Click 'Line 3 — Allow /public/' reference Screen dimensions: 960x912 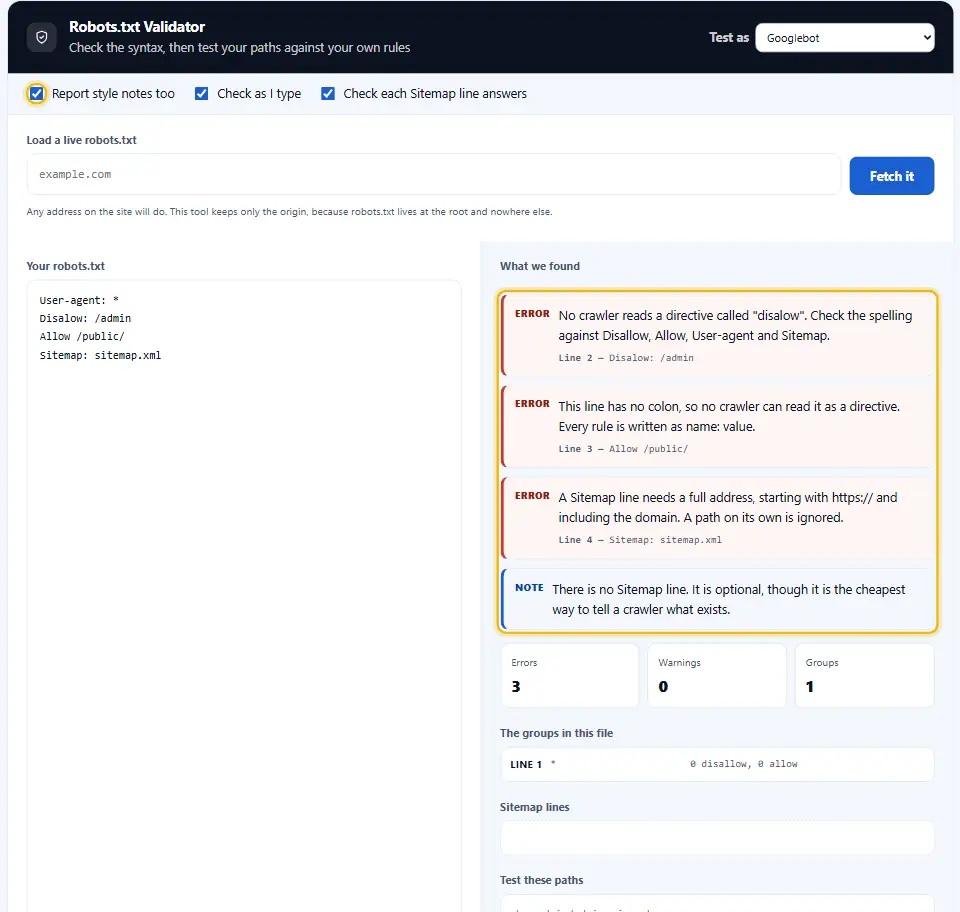click(623, 449)
